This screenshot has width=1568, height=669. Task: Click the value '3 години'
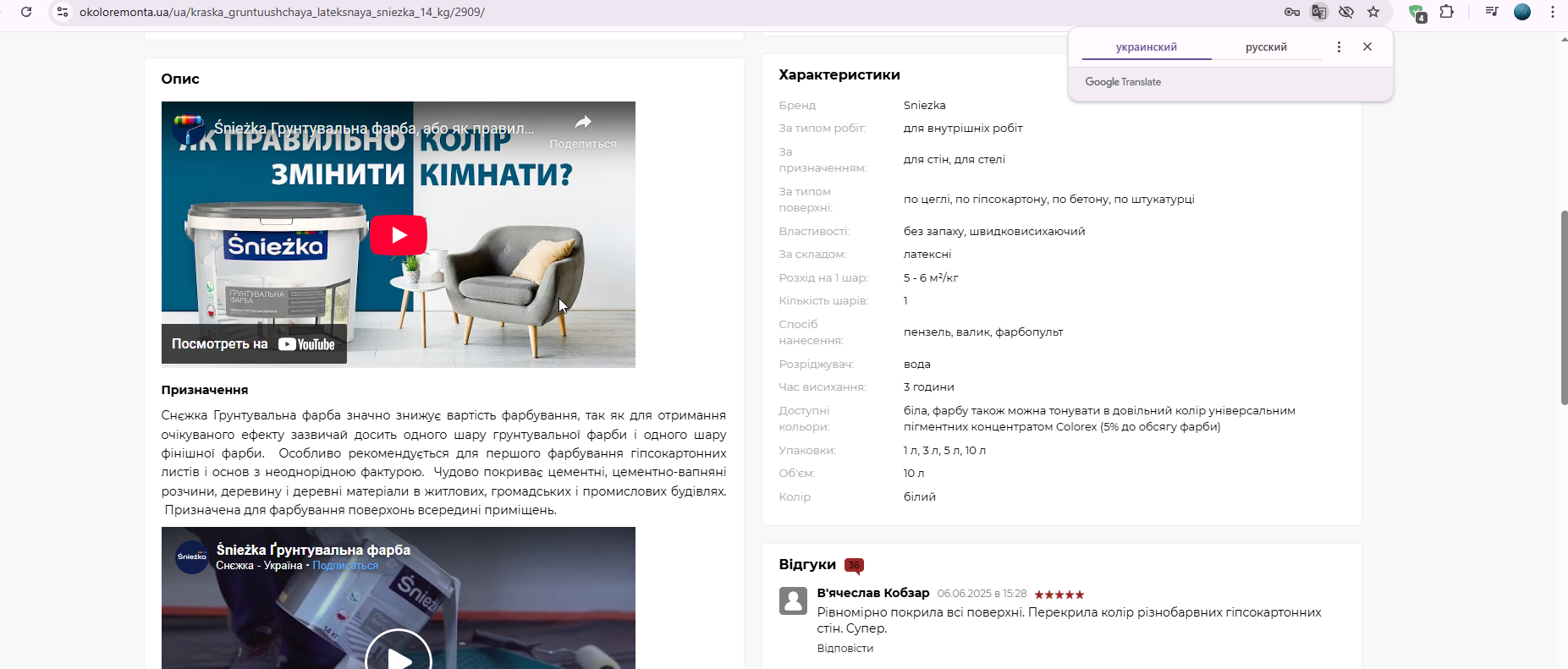(x=929, y=387)
